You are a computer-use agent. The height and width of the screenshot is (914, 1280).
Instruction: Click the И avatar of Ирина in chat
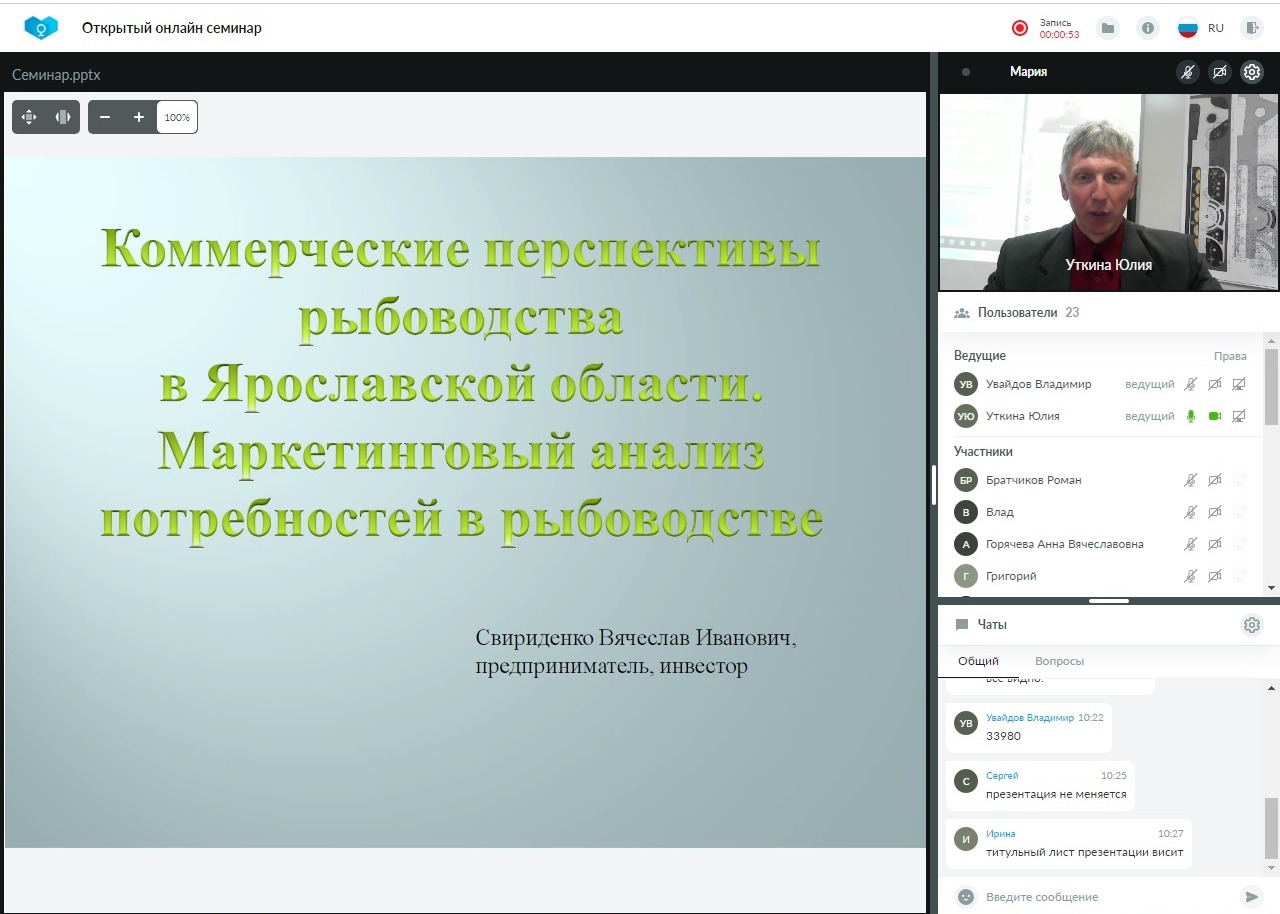[x=966, y=839]
